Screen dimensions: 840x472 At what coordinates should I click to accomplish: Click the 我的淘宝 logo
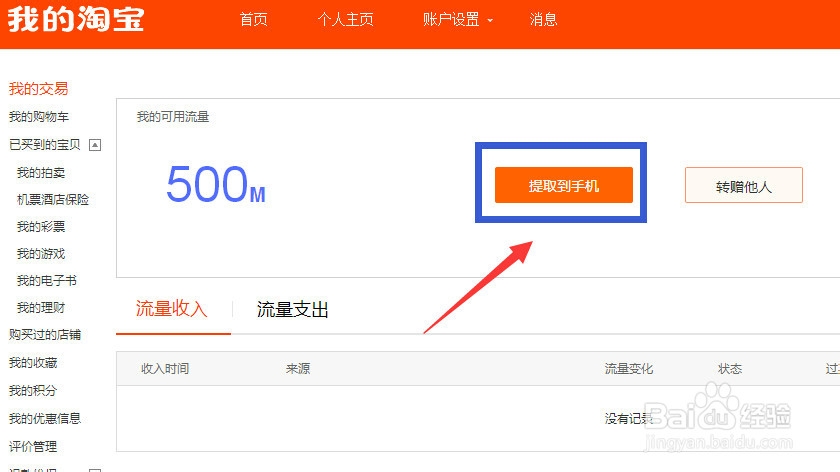(76, 20)
